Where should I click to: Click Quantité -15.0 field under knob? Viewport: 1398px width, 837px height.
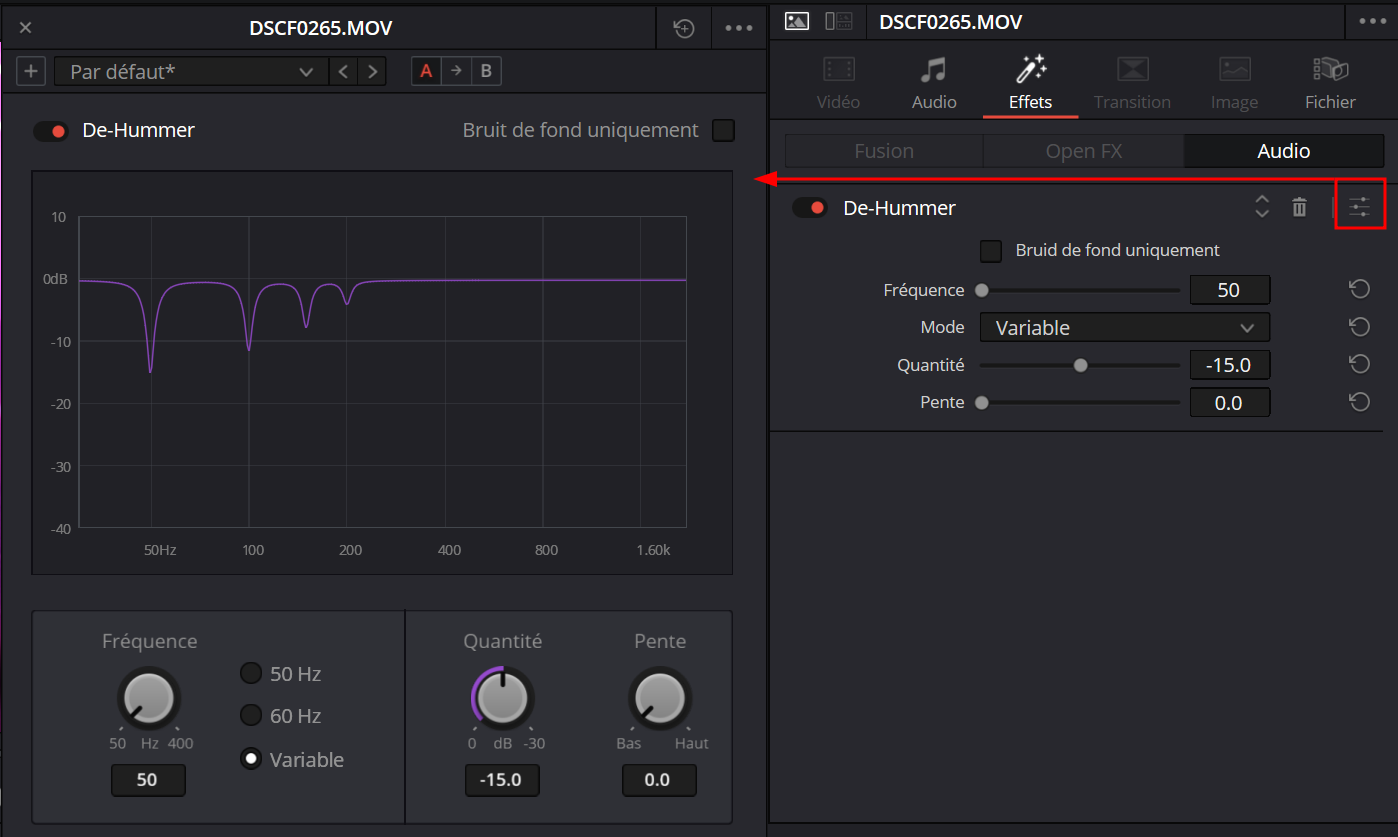click(502, 780)
